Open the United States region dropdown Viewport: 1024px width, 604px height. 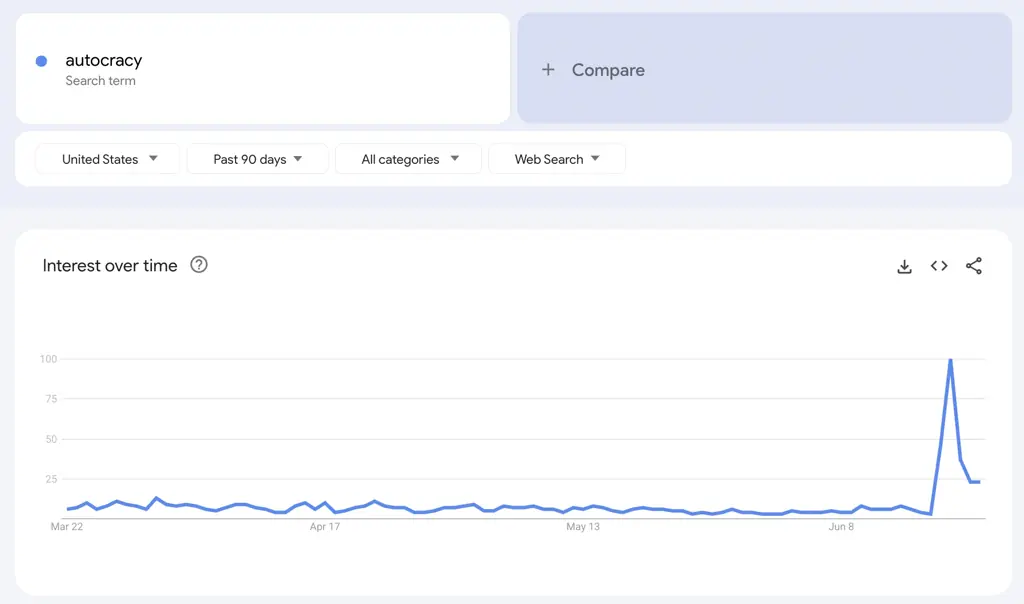point(107,159)
